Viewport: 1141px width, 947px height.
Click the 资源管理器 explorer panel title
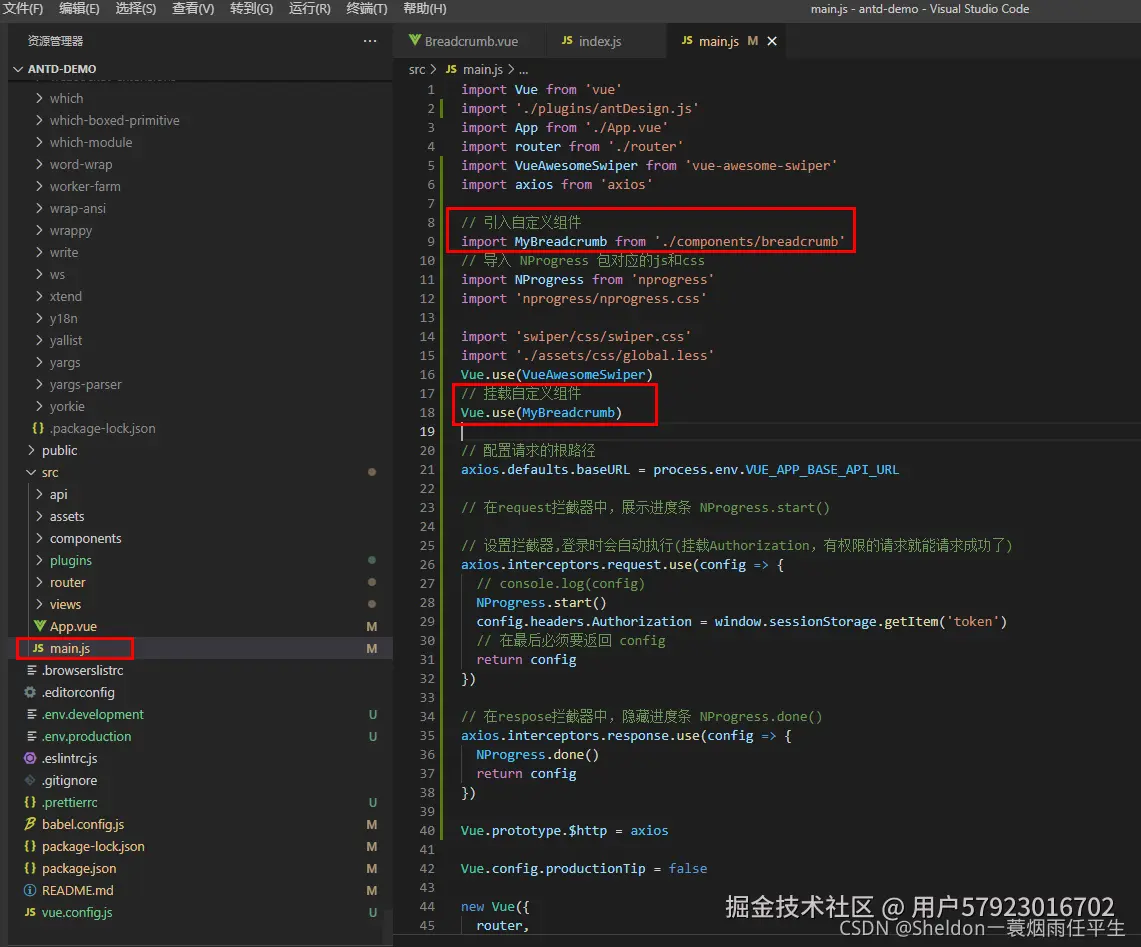click(55, 41)
